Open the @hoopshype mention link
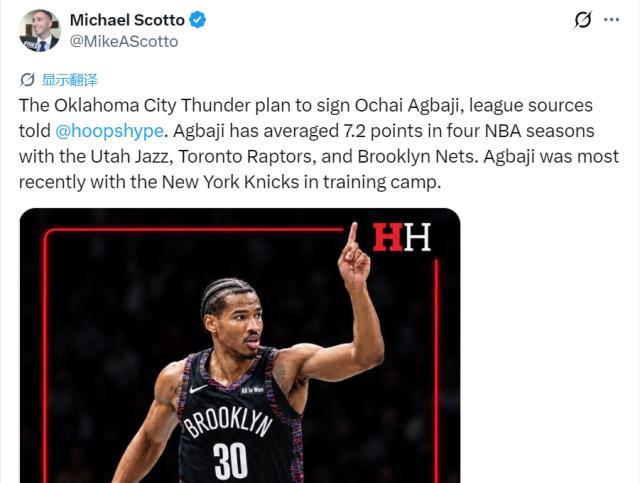640x483 pixels. 109,131
